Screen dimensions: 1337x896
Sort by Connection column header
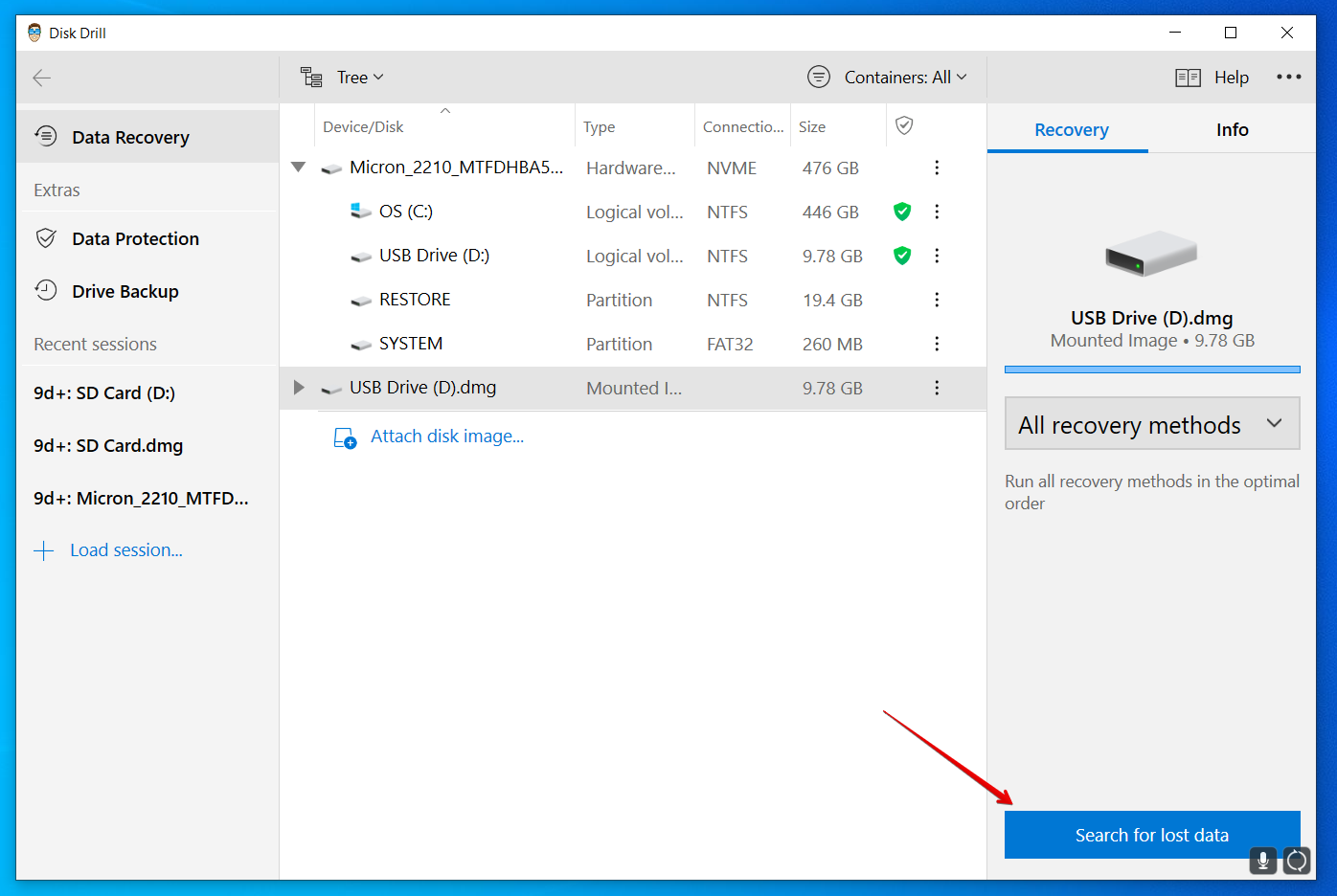[743, 126]
